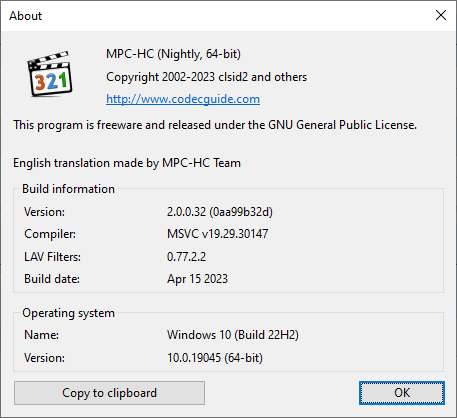Select version value 2.0.0.32 (0aa99b32d)

220,212
